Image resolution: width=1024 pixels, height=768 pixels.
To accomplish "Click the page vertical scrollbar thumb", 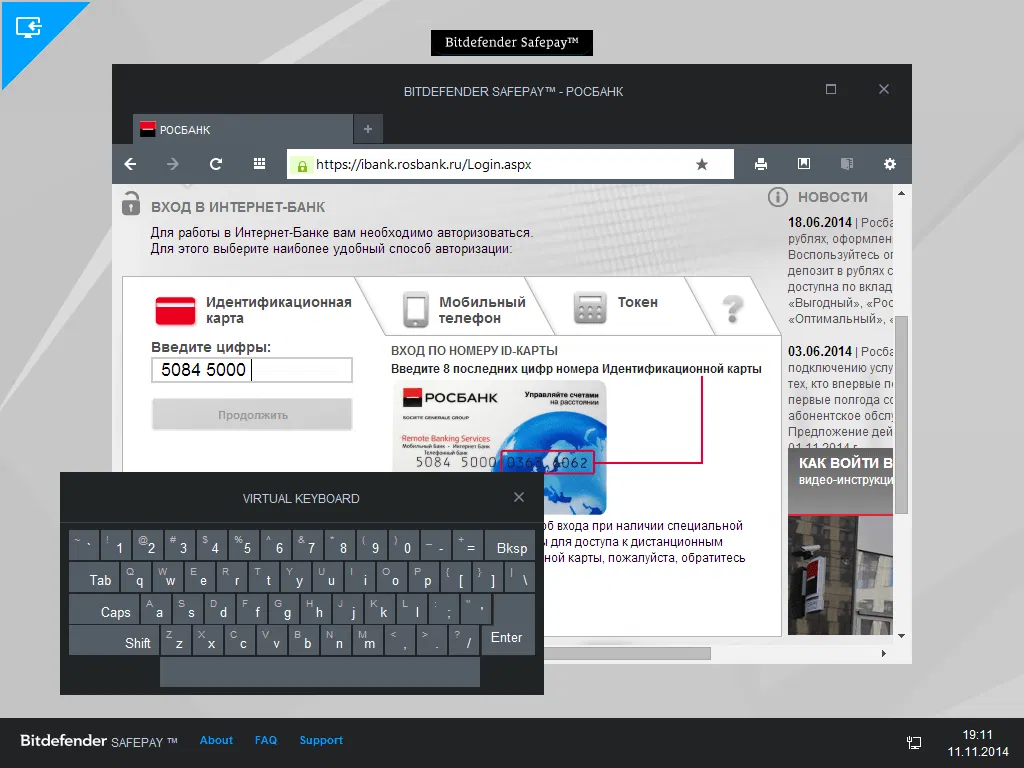I will [901, 415].
